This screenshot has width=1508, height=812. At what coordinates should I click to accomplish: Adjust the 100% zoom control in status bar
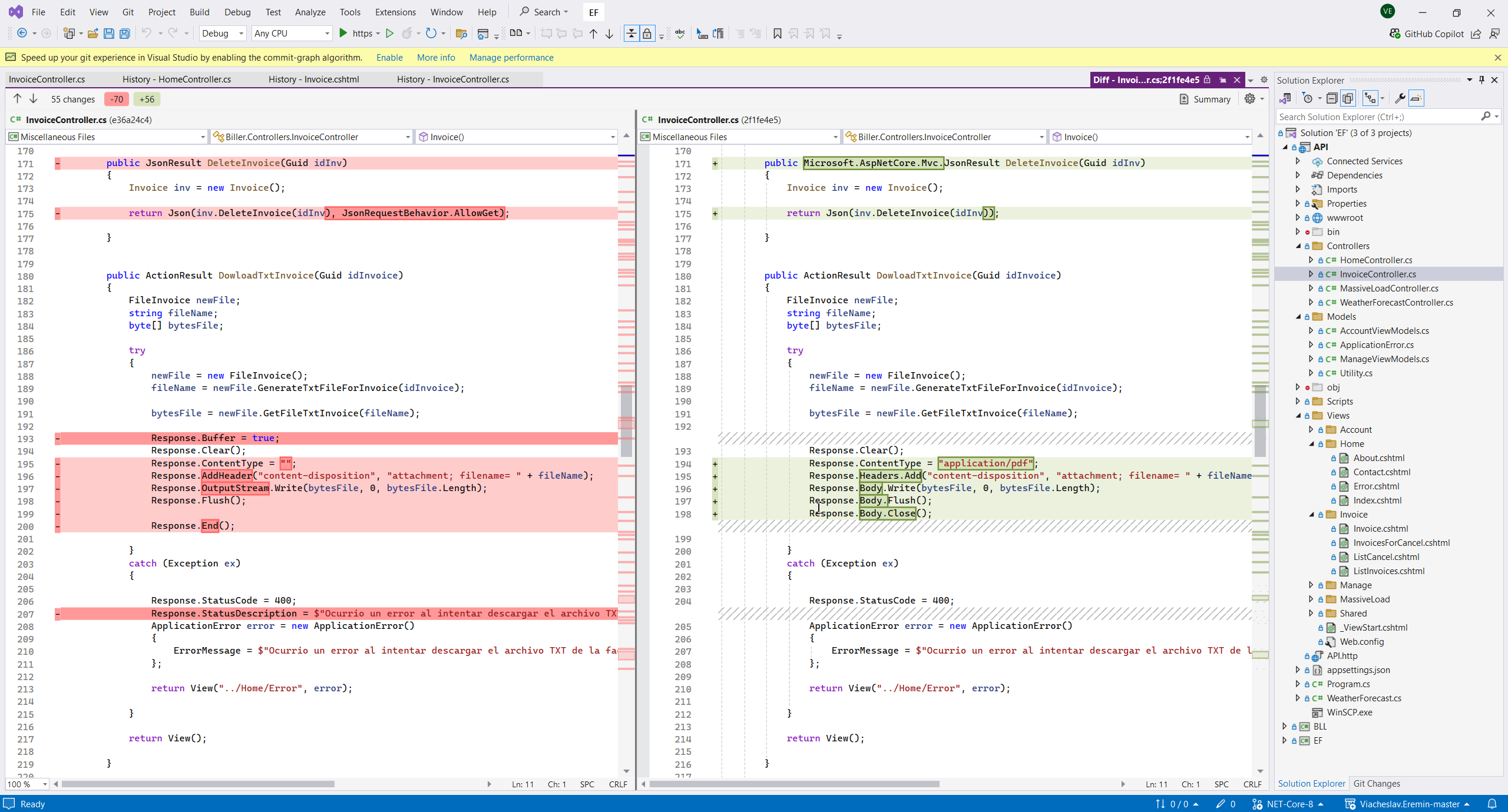coord(27,784)
